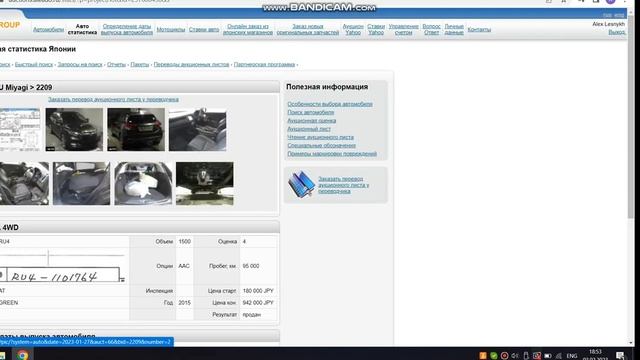This screenshot has height=360, width=640.
Task: Open Аукционная оценка link
Action: tap(312, 121)
